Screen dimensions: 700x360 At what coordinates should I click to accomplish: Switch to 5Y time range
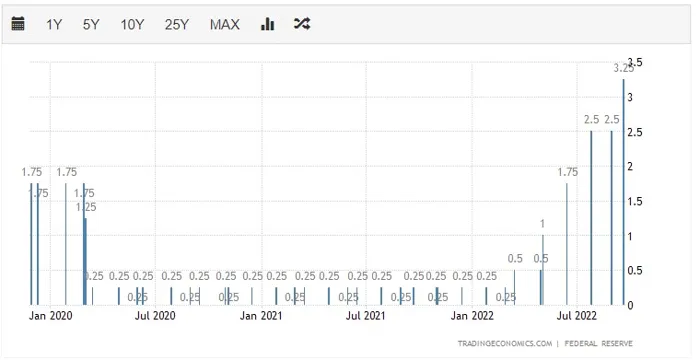(x=91, y=24)
